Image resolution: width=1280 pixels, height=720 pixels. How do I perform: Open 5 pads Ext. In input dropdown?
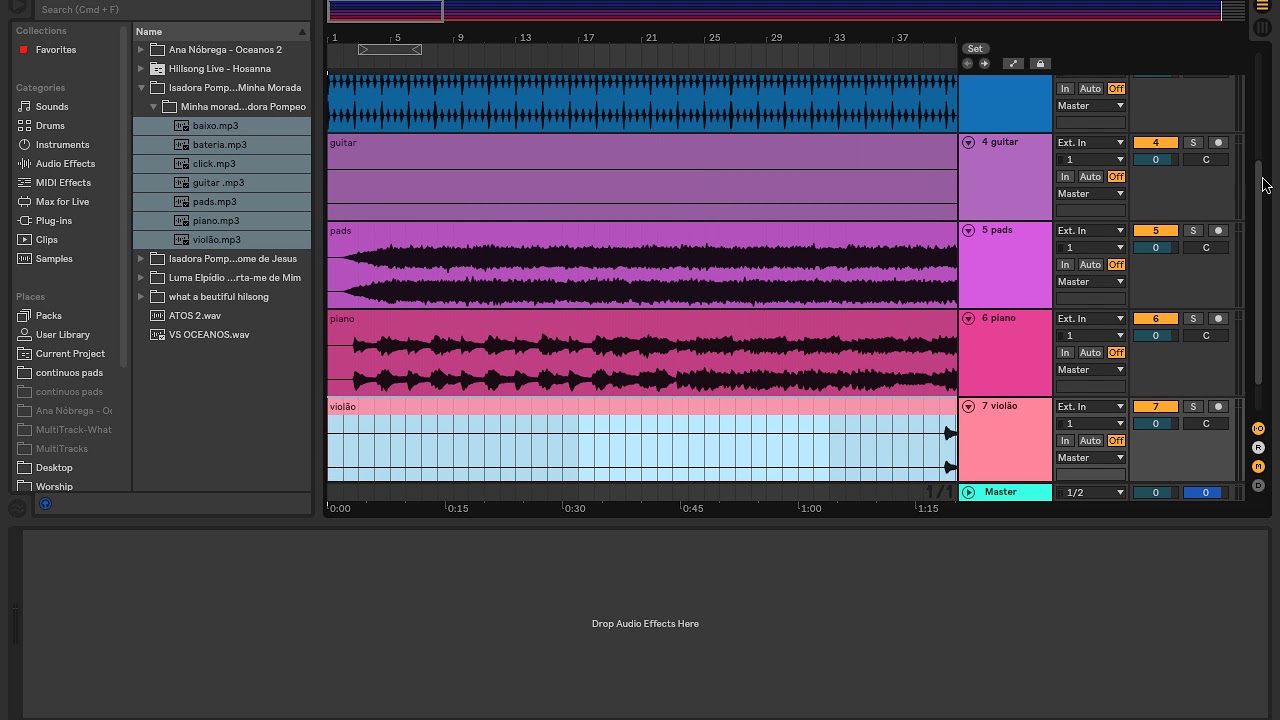point(1091,231)
